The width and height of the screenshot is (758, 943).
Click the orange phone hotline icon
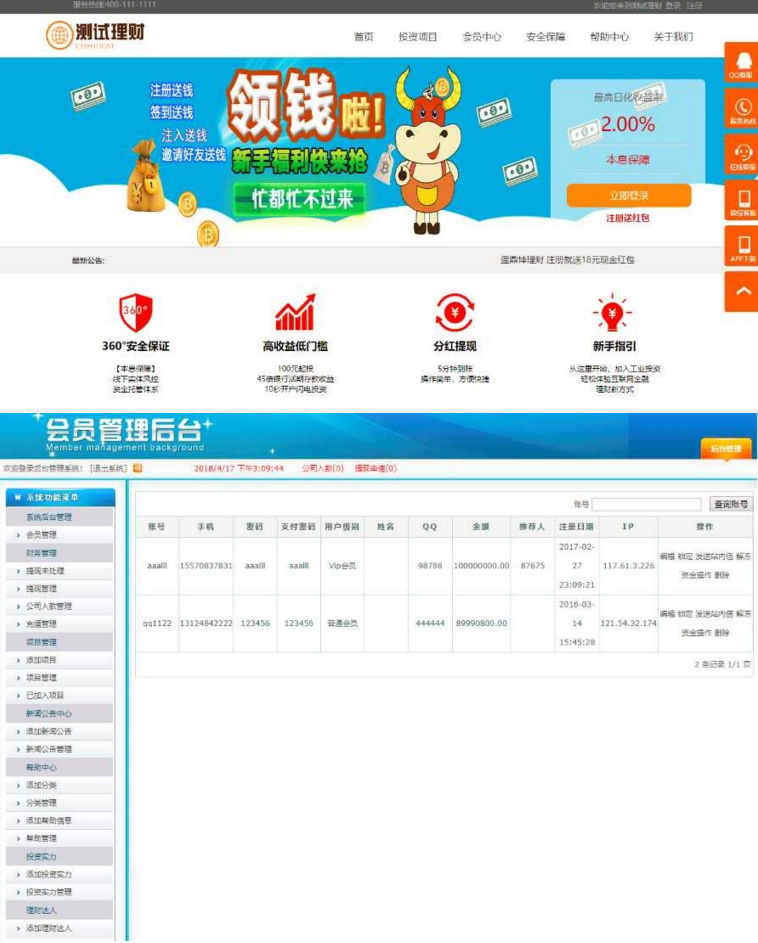coord(740,107)
